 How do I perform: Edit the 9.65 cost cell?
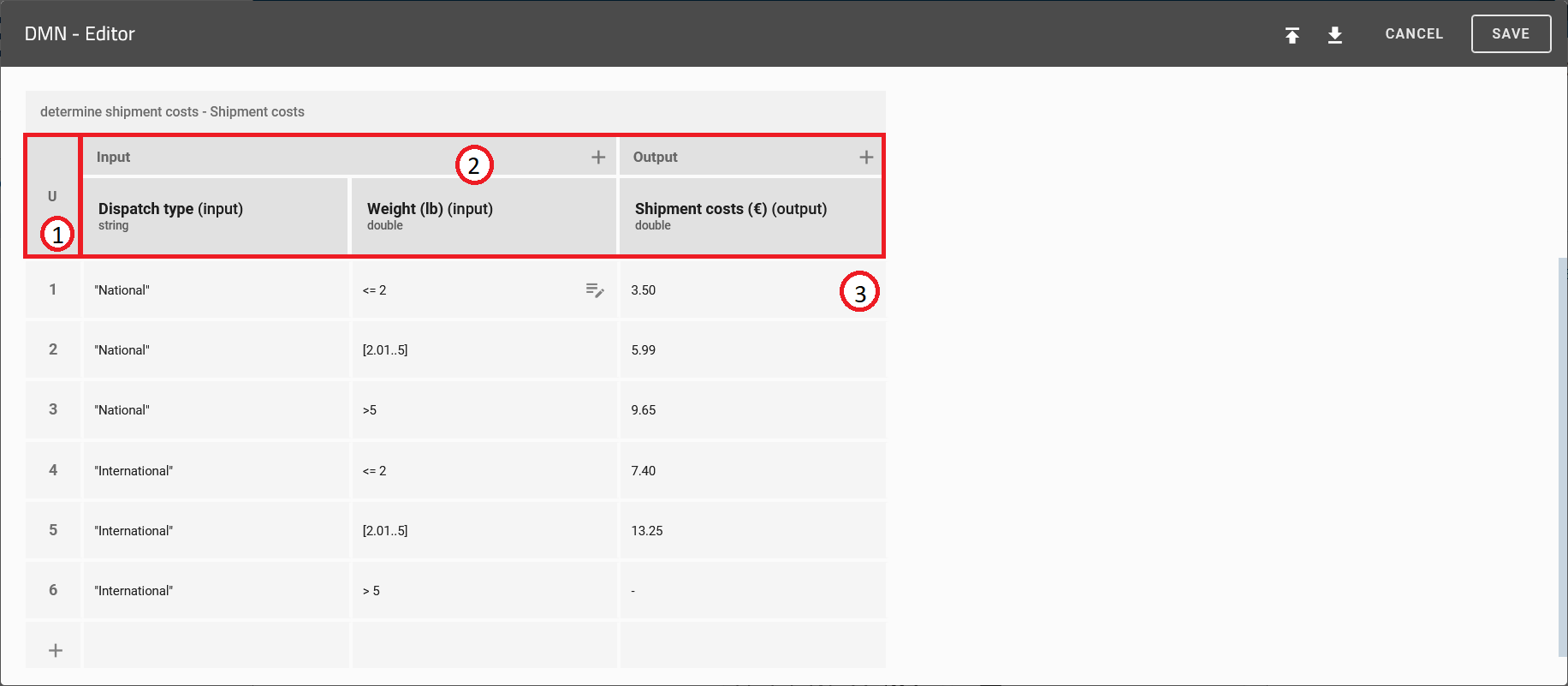pos(752,410)
